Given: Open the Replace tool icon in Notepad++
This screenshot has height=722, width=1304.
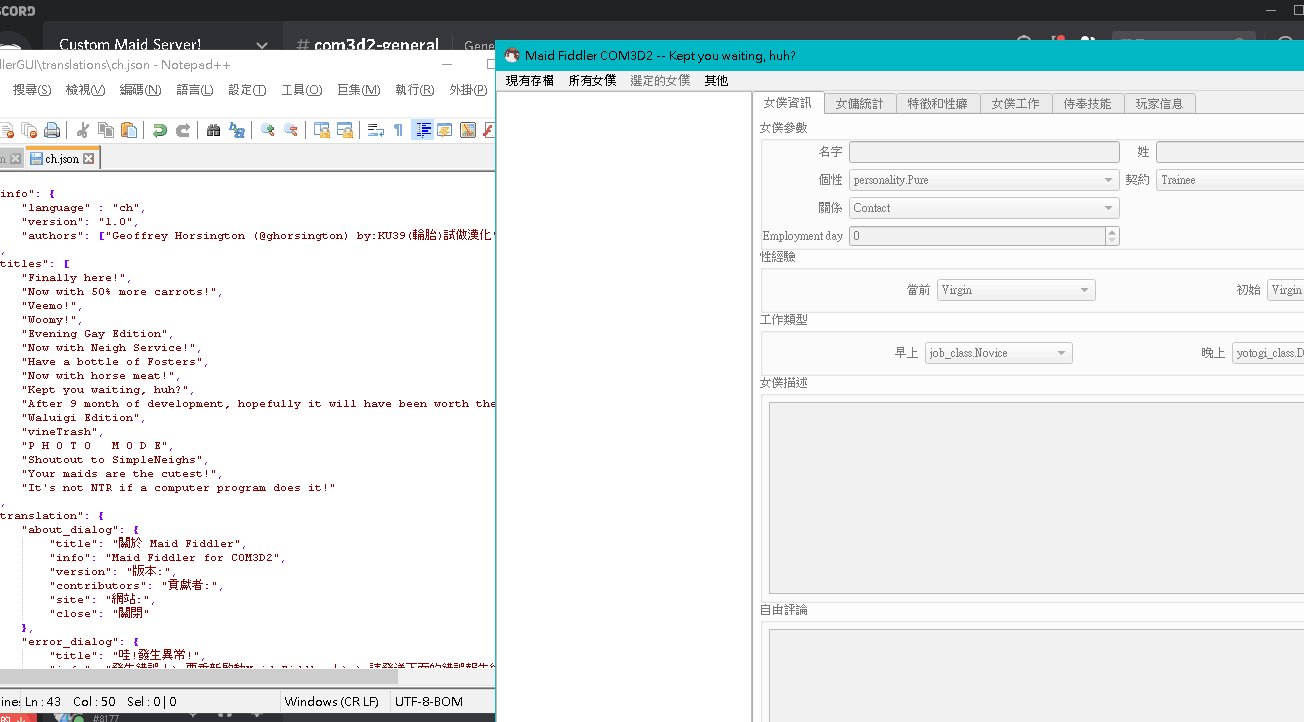Looking at the screenshot, I should click(237, 130).
